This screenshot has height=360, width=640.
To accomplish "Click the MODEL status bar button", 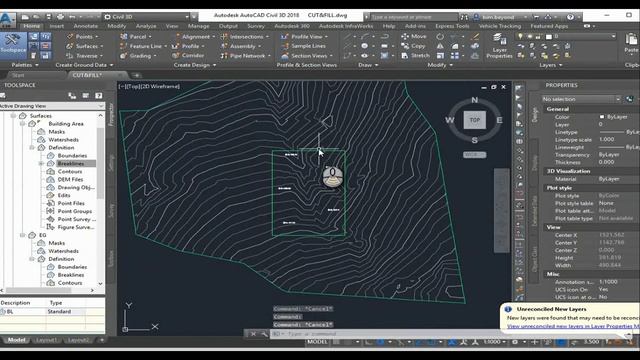I will click(318, 342).
